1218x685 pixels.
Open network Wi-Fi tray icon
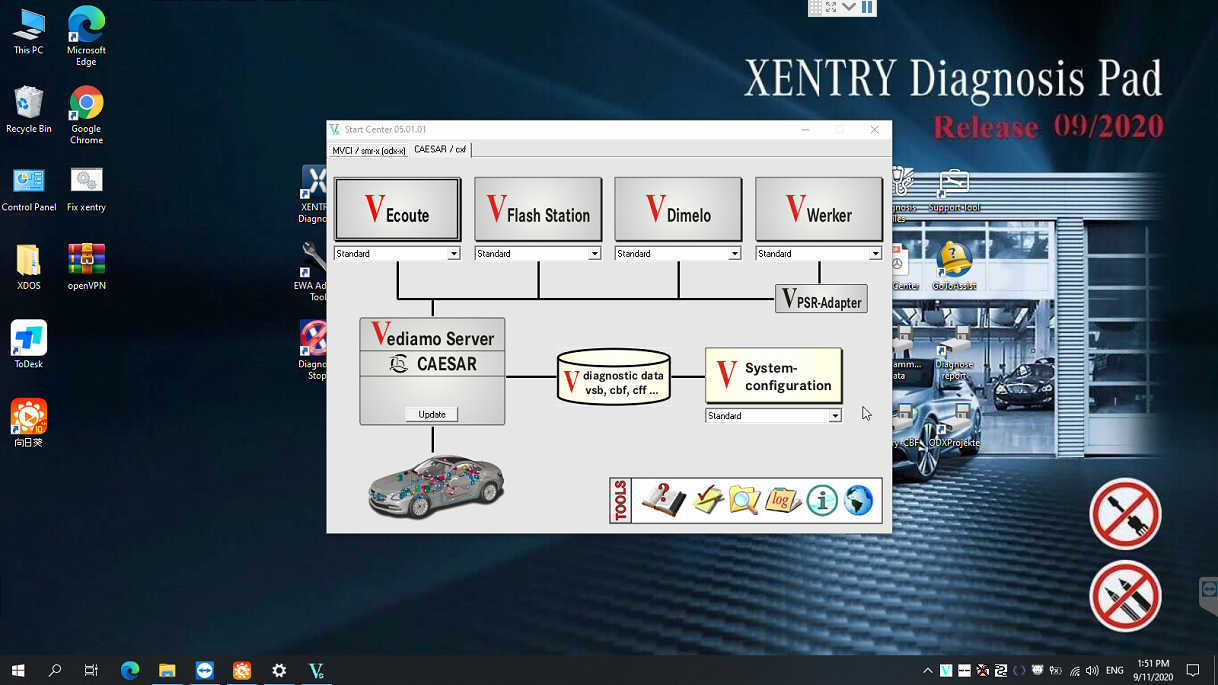click(1074, 670)
